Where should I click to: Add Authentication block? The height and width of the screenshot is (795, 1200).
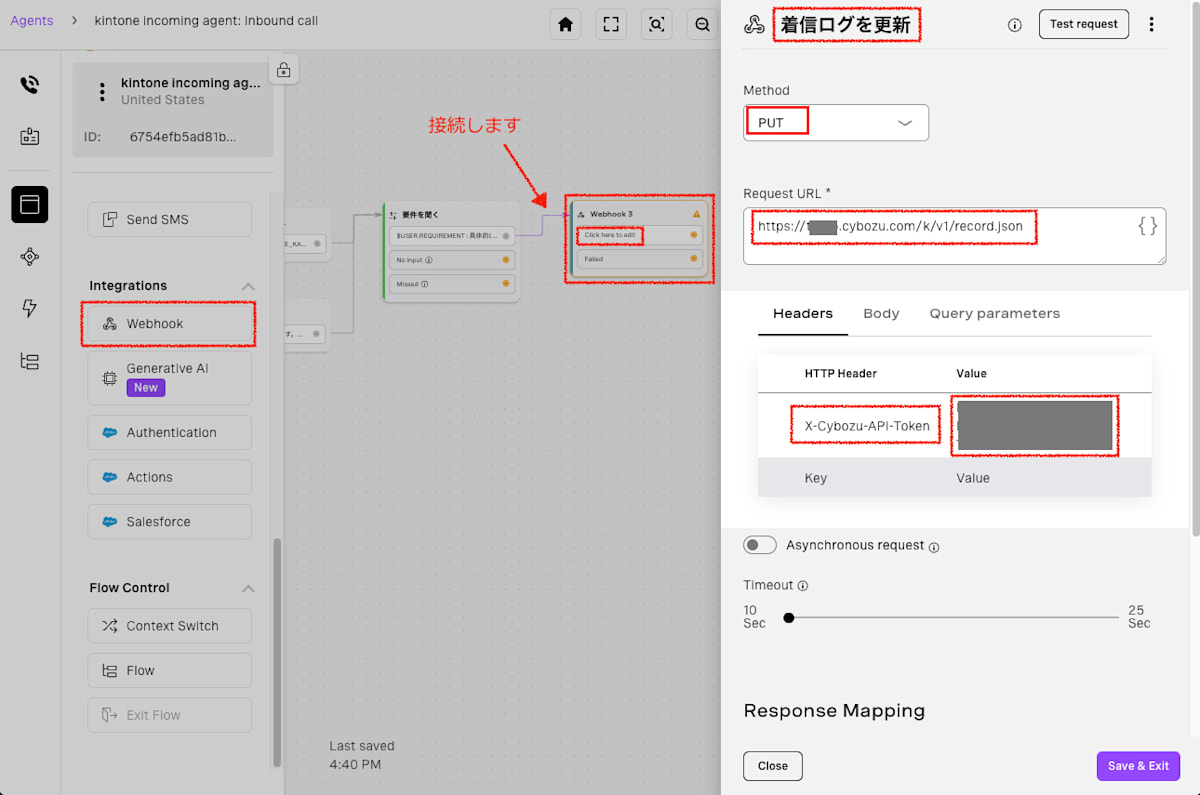tap(170, 433)
